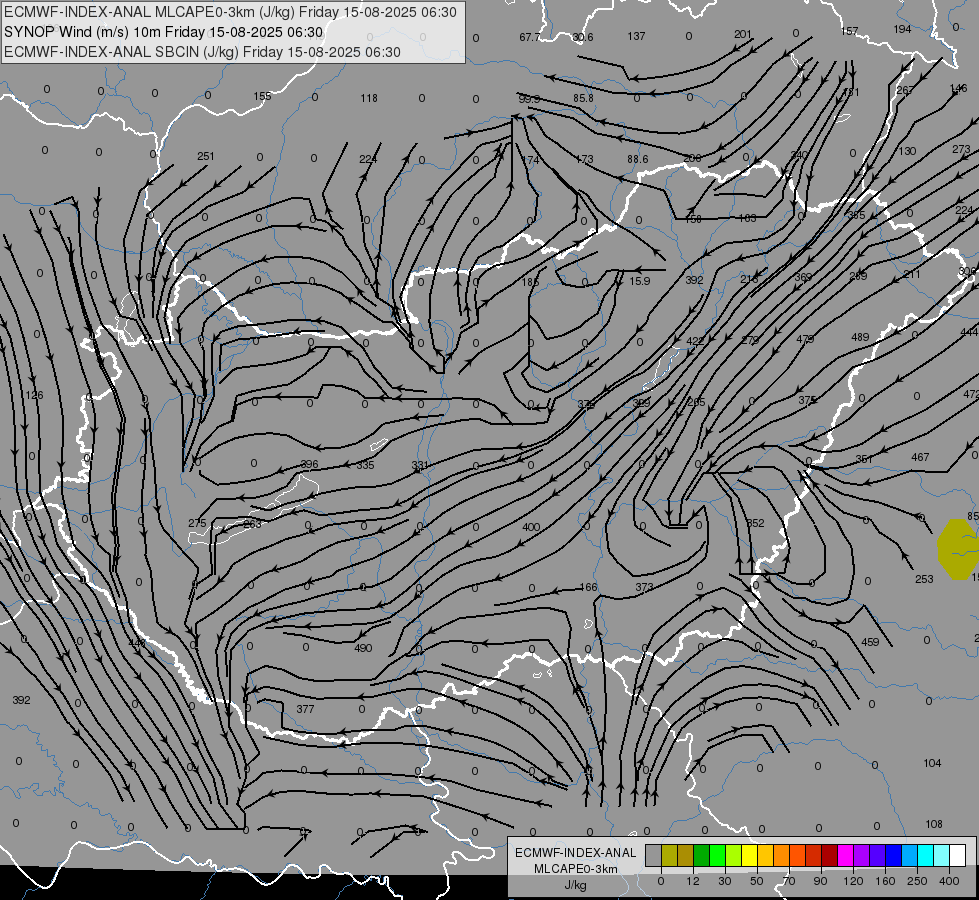
Task: Click the map value '194'
Action: tap(902, 29)
